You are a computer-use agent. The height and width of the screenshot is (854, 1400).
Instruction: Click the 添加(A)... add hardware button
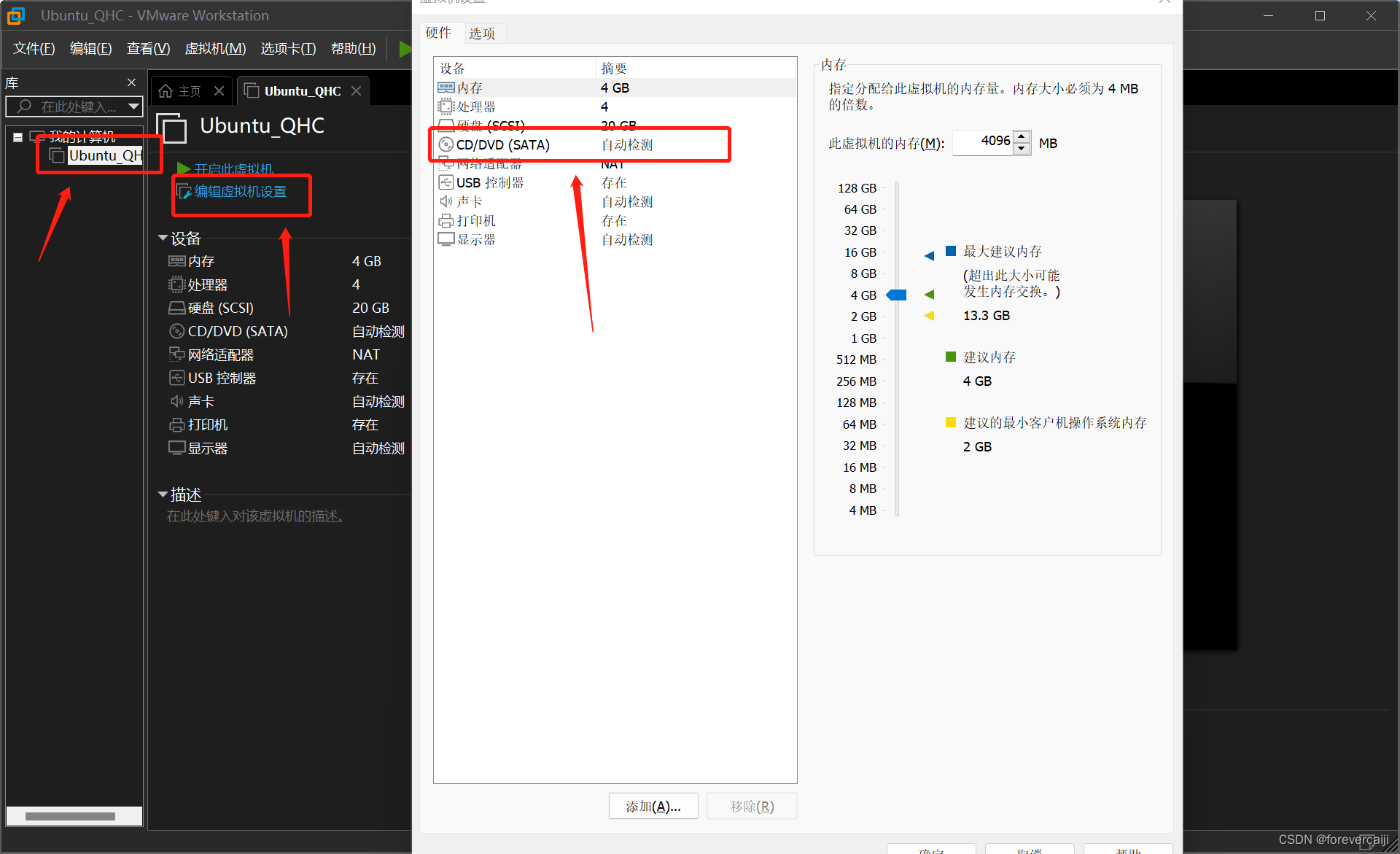[653, 806]
